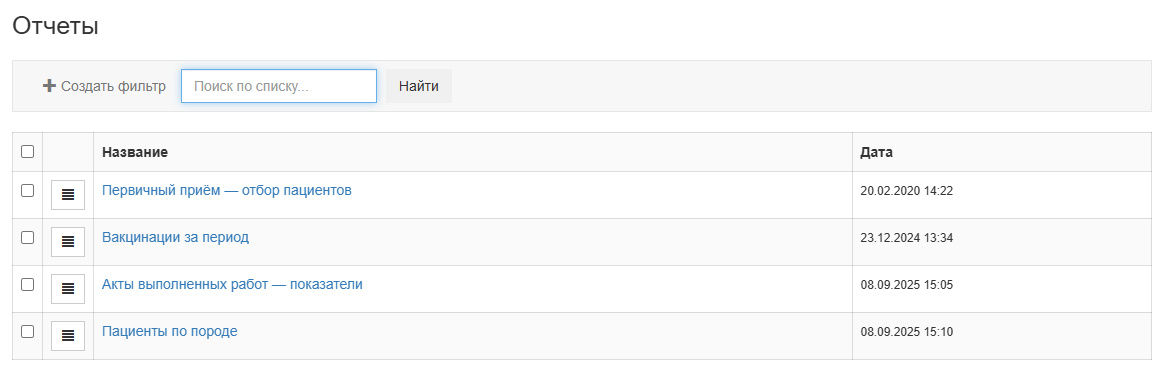
Task: Open the Первичный приём — отбор пациентов report
Action: click(x=226, y=191)
